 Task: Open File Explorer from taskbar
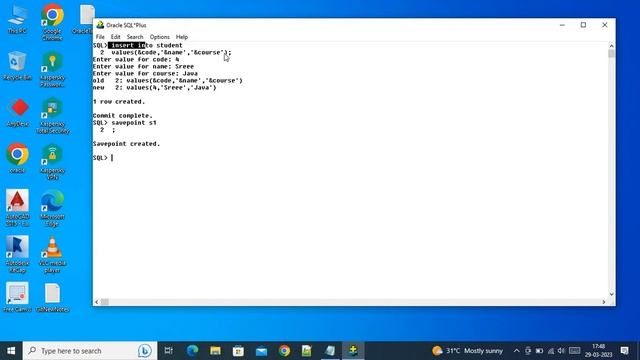216,351
